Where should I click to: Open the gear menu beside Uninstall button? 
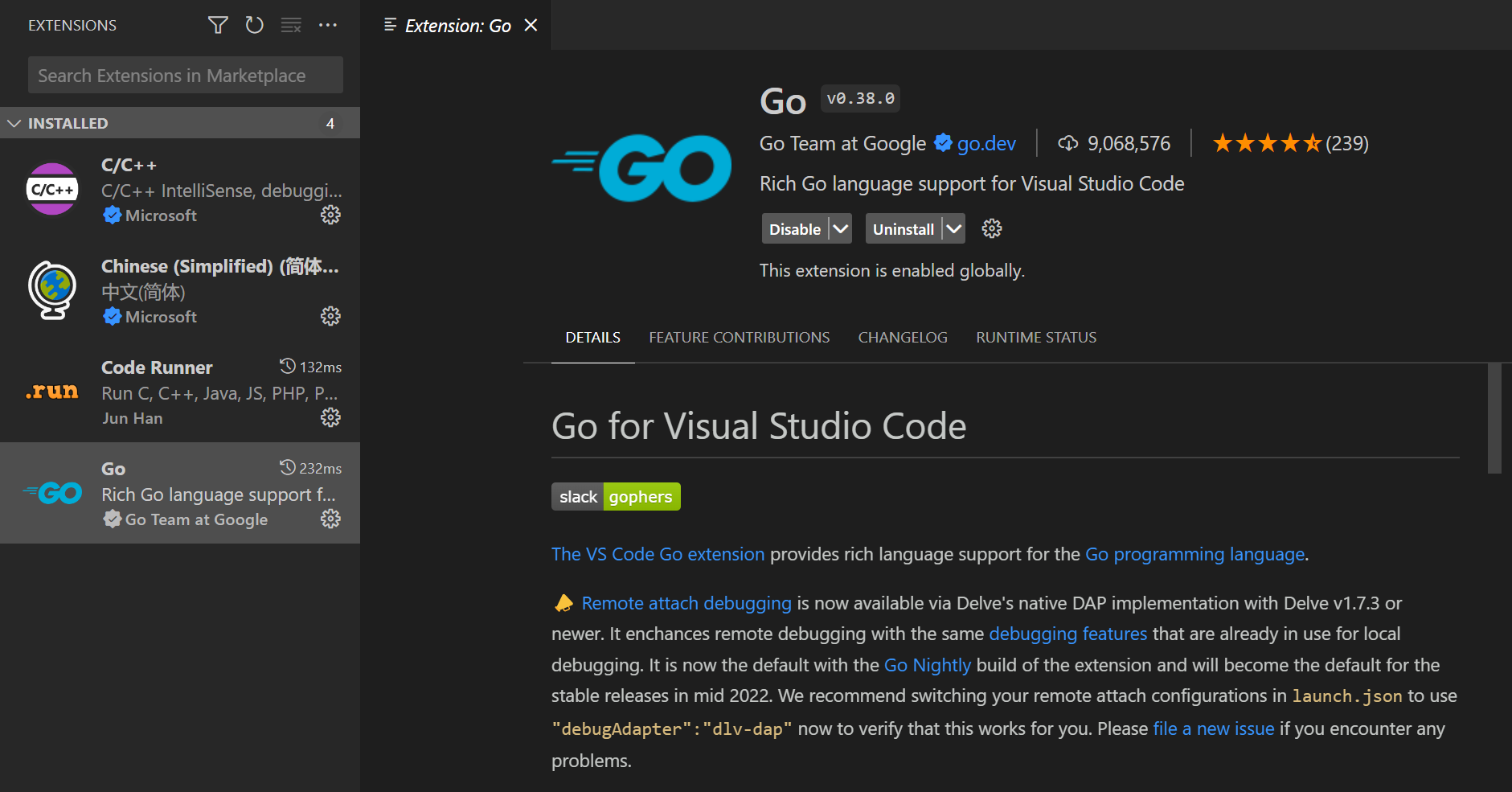tap(992, 229)
